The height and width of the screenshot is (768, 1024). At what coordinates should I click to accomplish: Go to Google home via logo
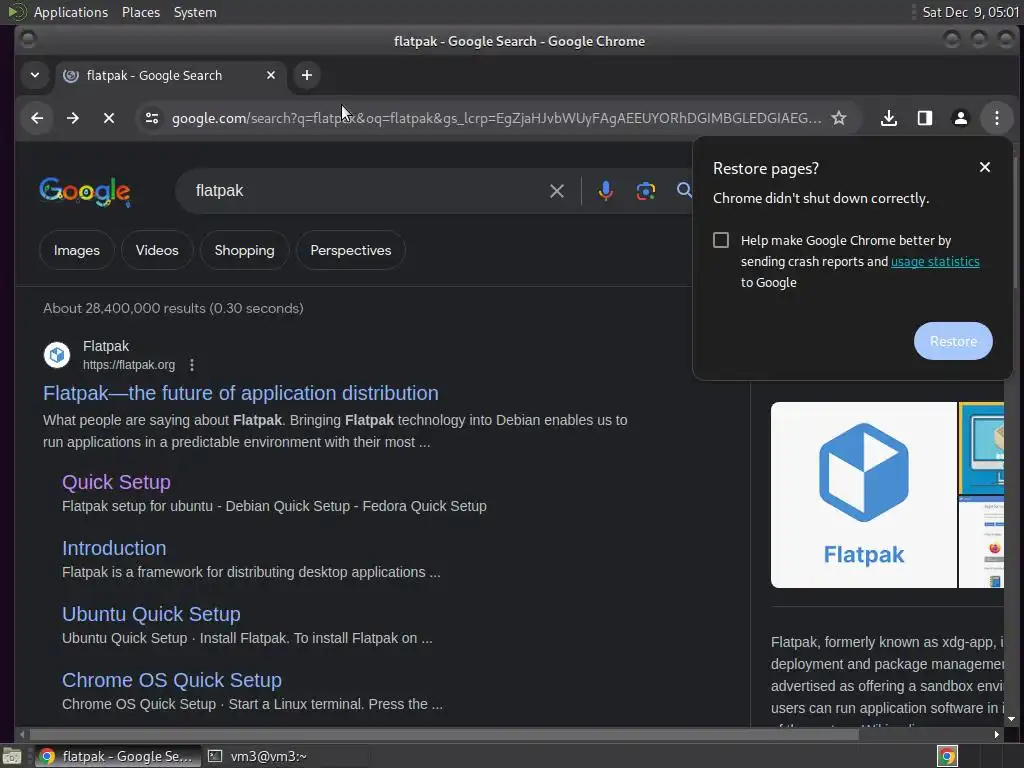(x=85, y=191)
